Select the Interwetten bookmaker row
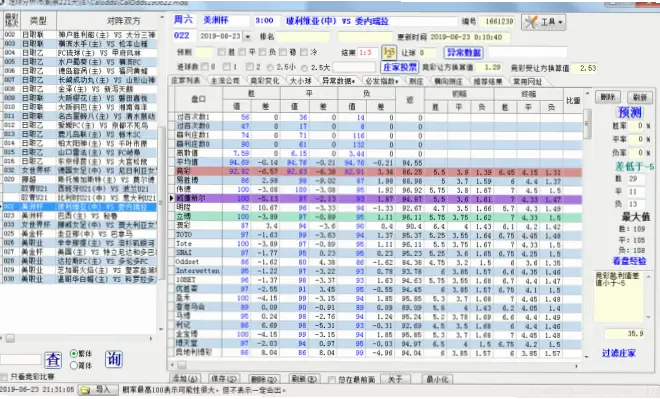This screenshot has width=660, height=399. point(378,271)
